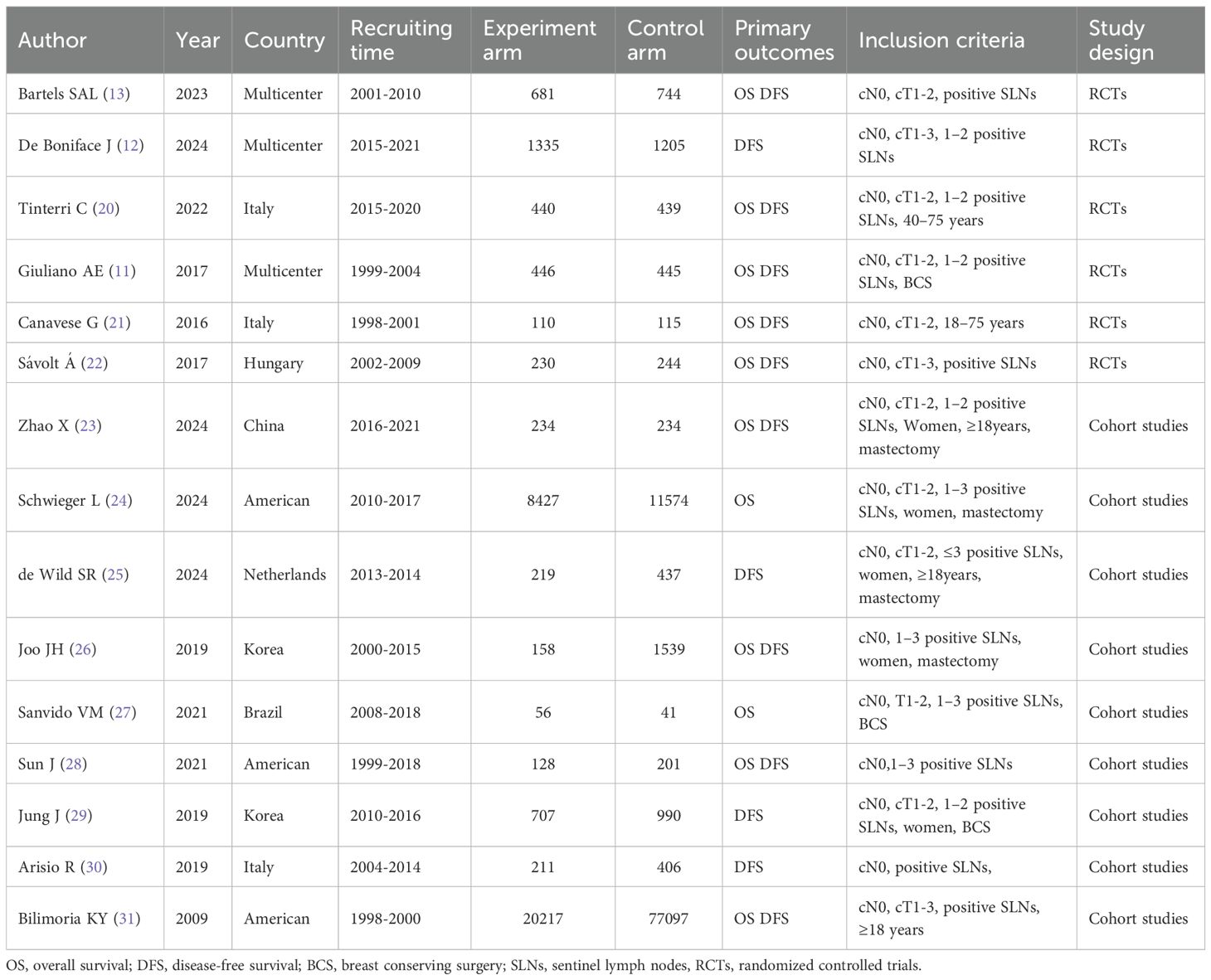The height and width of the screenshot is (980, 1211).
Task: Click citation 29 for Jung J
Action: point(79,815)
